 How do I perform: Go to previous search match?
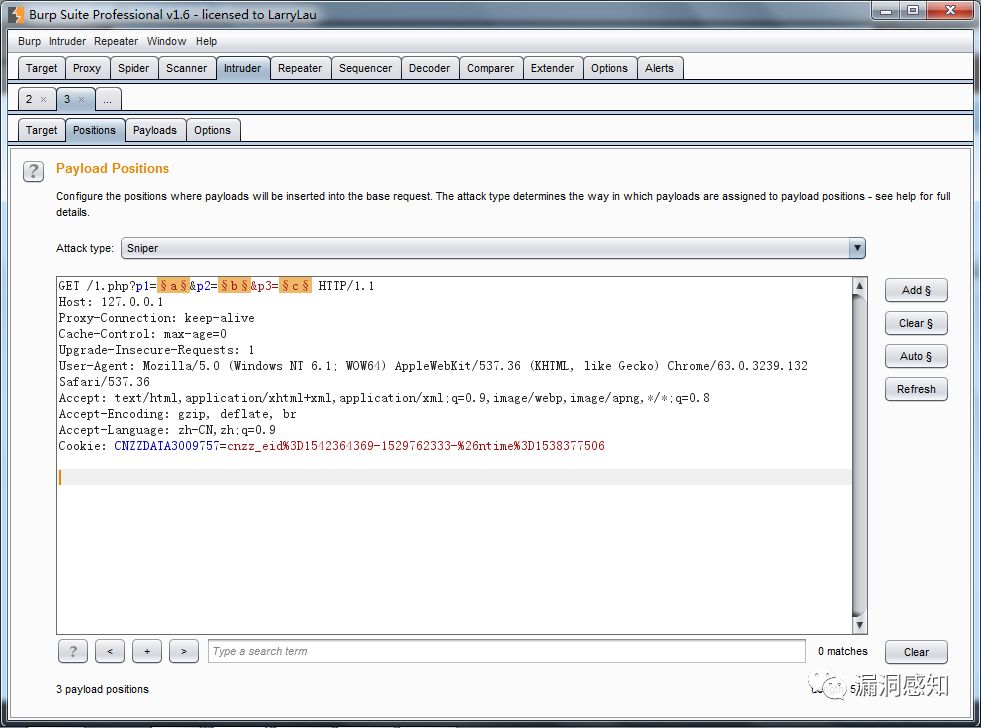click(x=110, y=651)
